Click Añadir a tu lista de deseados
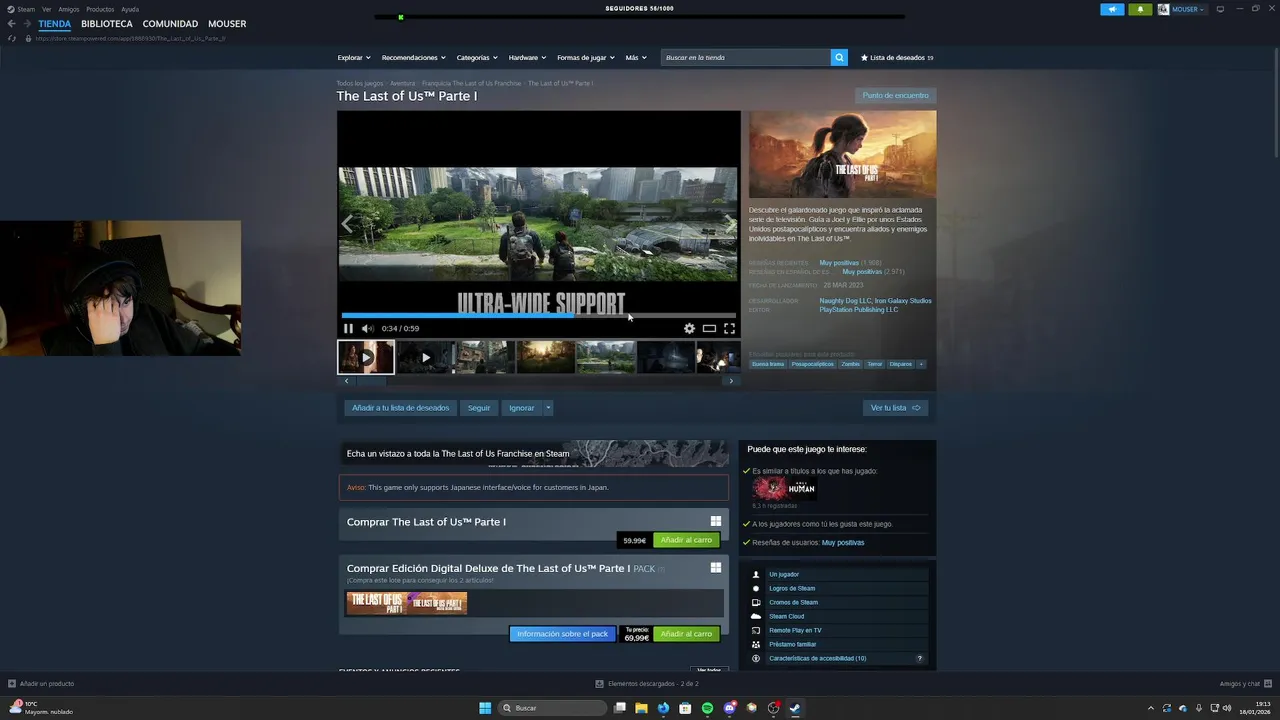 click(x=400, y=408)
